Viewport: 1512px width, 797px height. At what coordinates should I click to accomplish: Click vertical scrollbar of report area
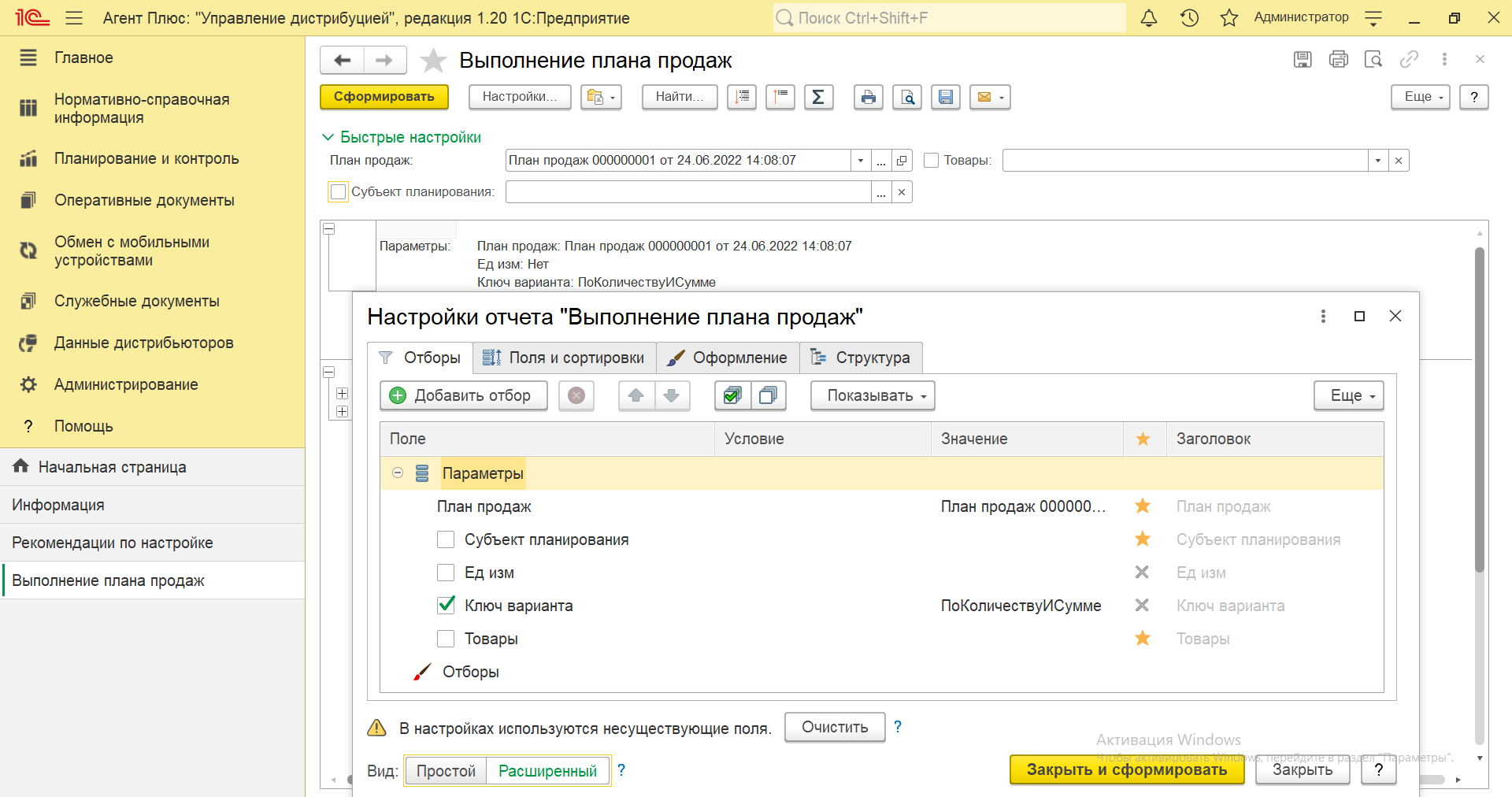[1480, 410]
